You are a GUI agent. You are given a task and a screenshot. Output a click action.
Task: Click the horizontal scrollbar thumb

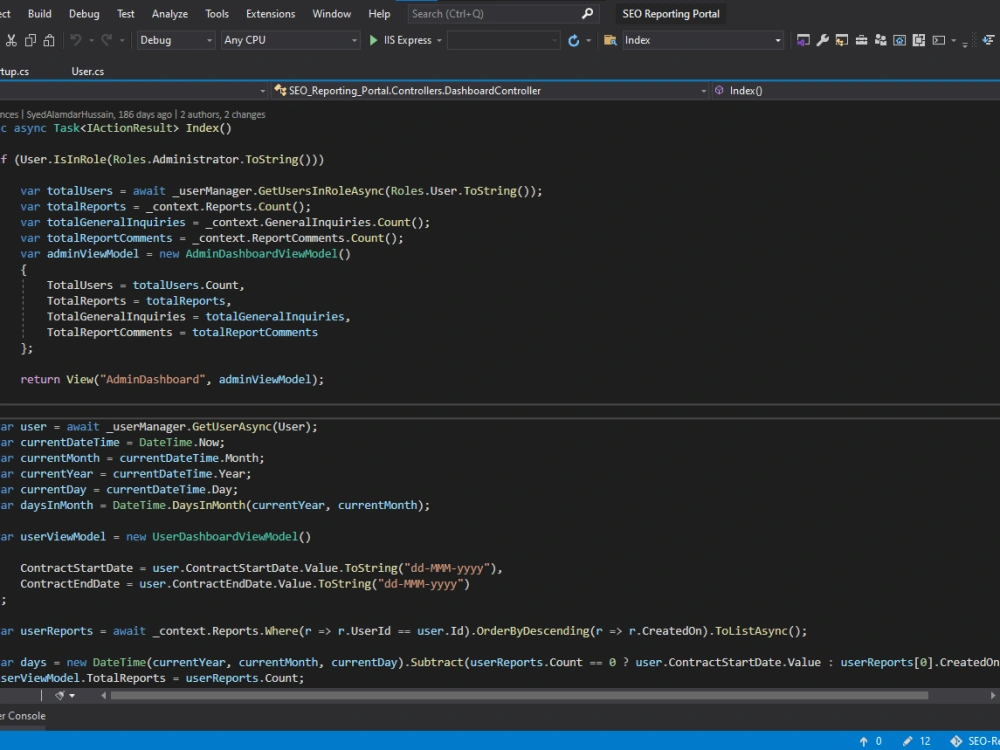(519, 695)
